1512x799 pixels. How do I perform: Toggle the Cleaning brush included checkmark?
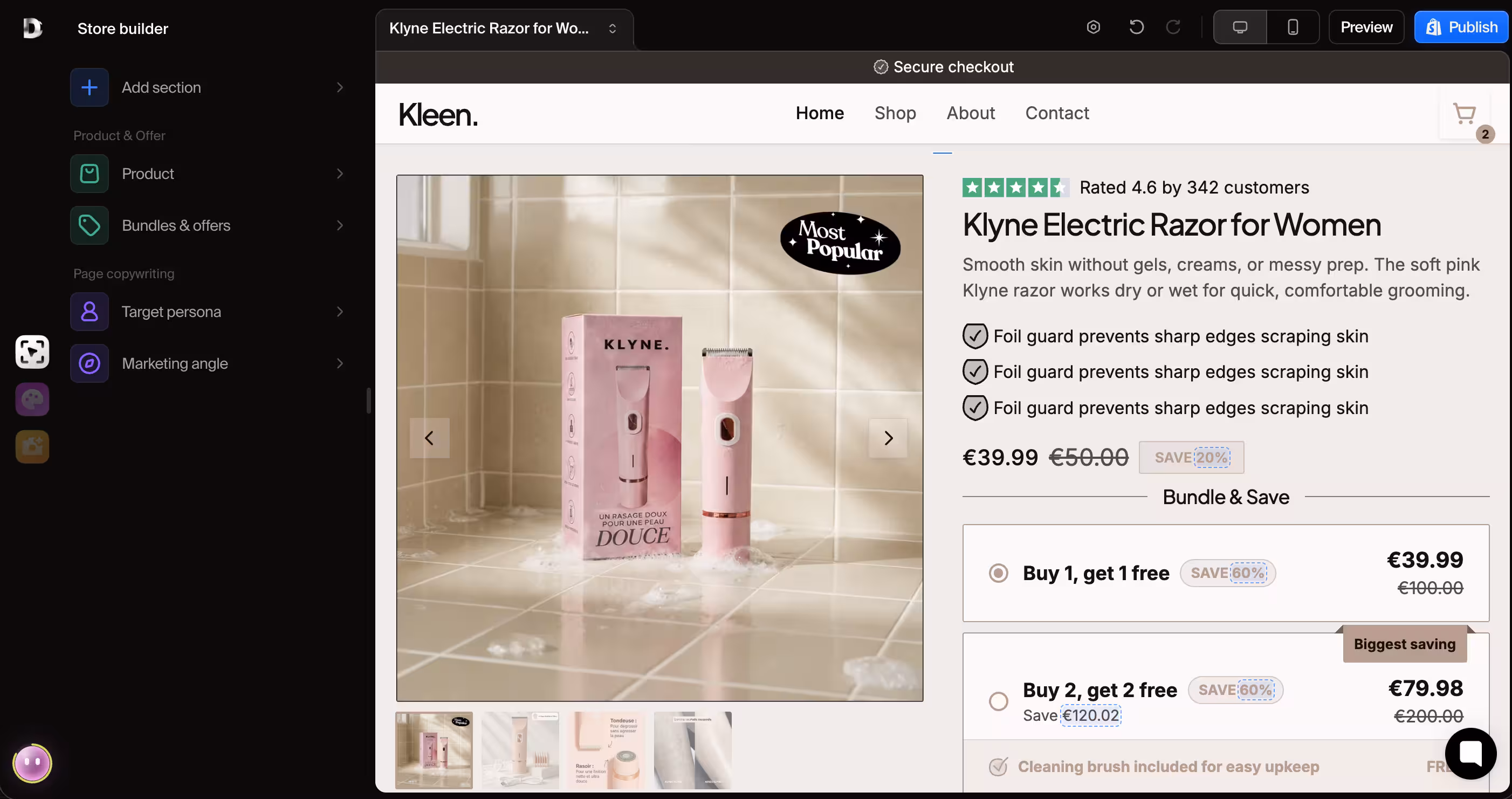pyautogui.click(x=999, y=766)
